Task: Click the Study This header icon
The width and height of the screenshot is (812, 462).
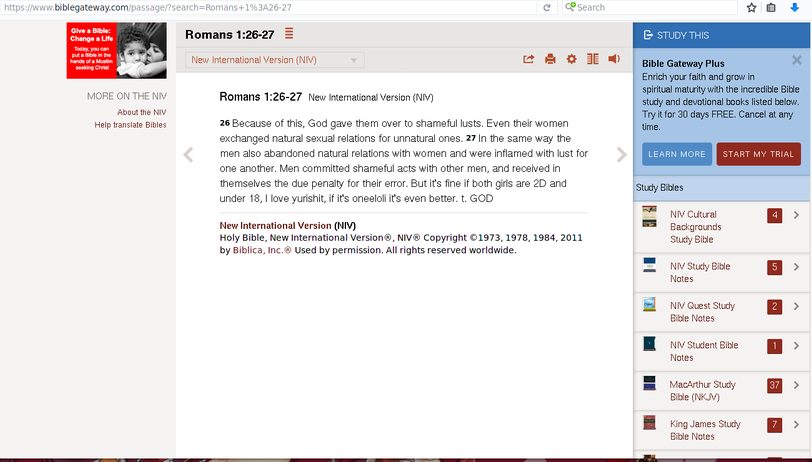Action: coord(647,35)
